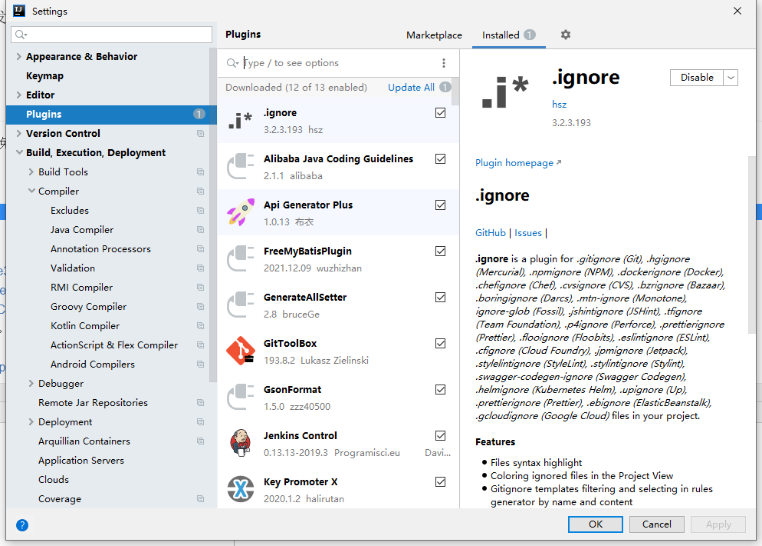
Task: Toggle Jenkins Control checkbox
Action: click(x=440, y=436)
